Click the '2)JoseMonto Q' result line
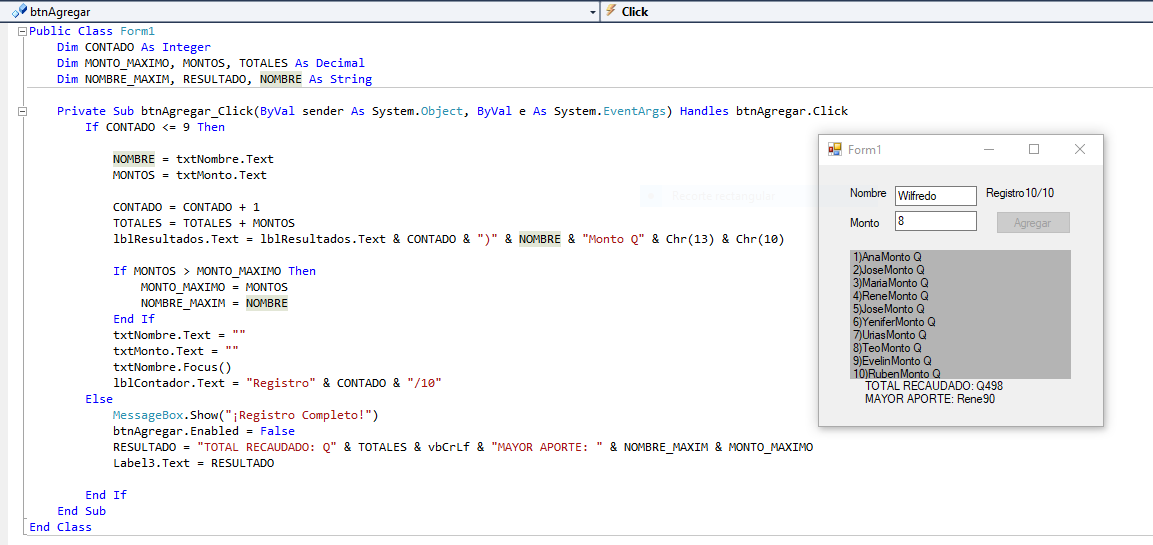The width and height of the screenshot is (1153, 545). [888, 270]
